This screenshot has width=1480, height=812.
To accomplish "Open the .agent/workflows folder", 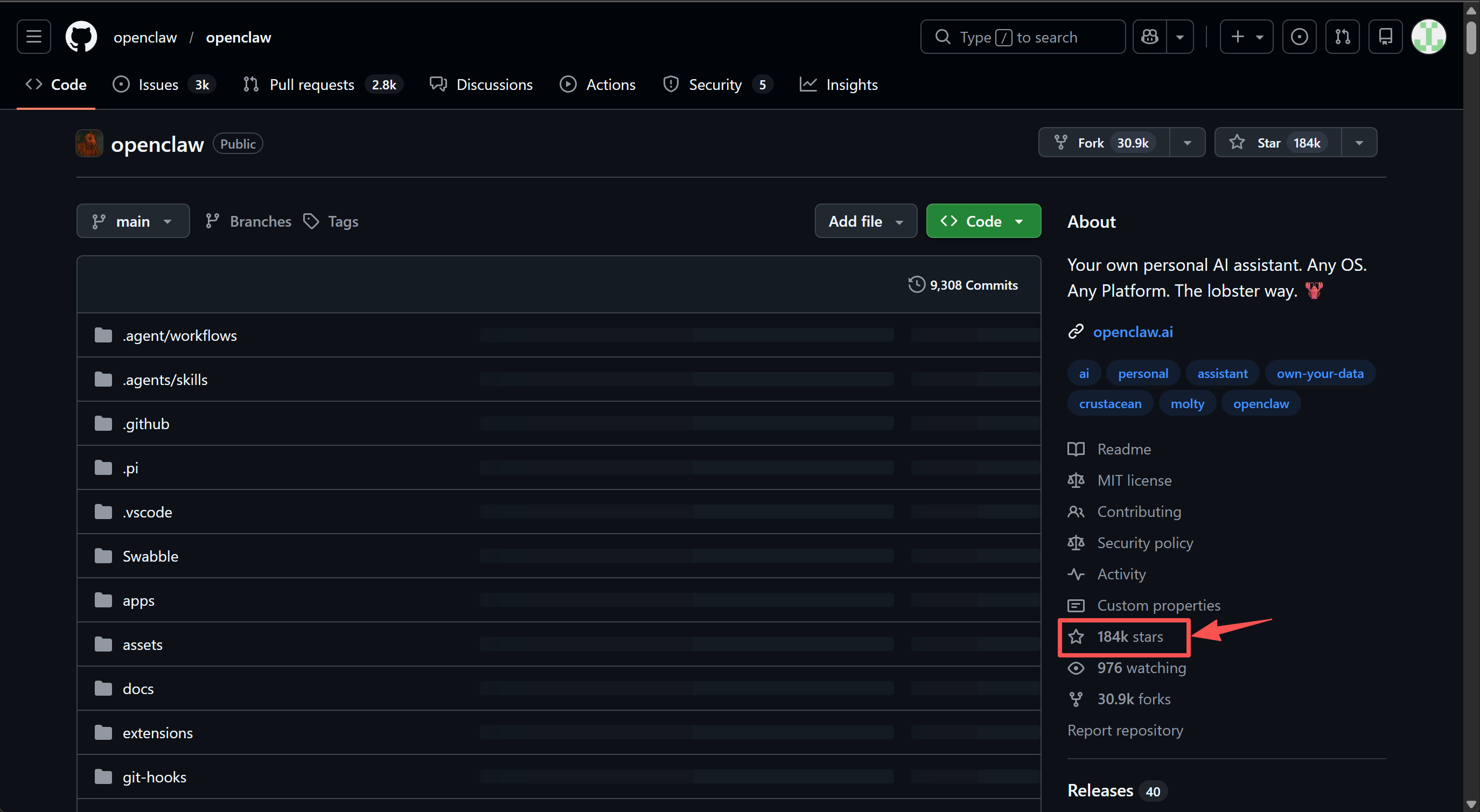I will coord(179,335).
